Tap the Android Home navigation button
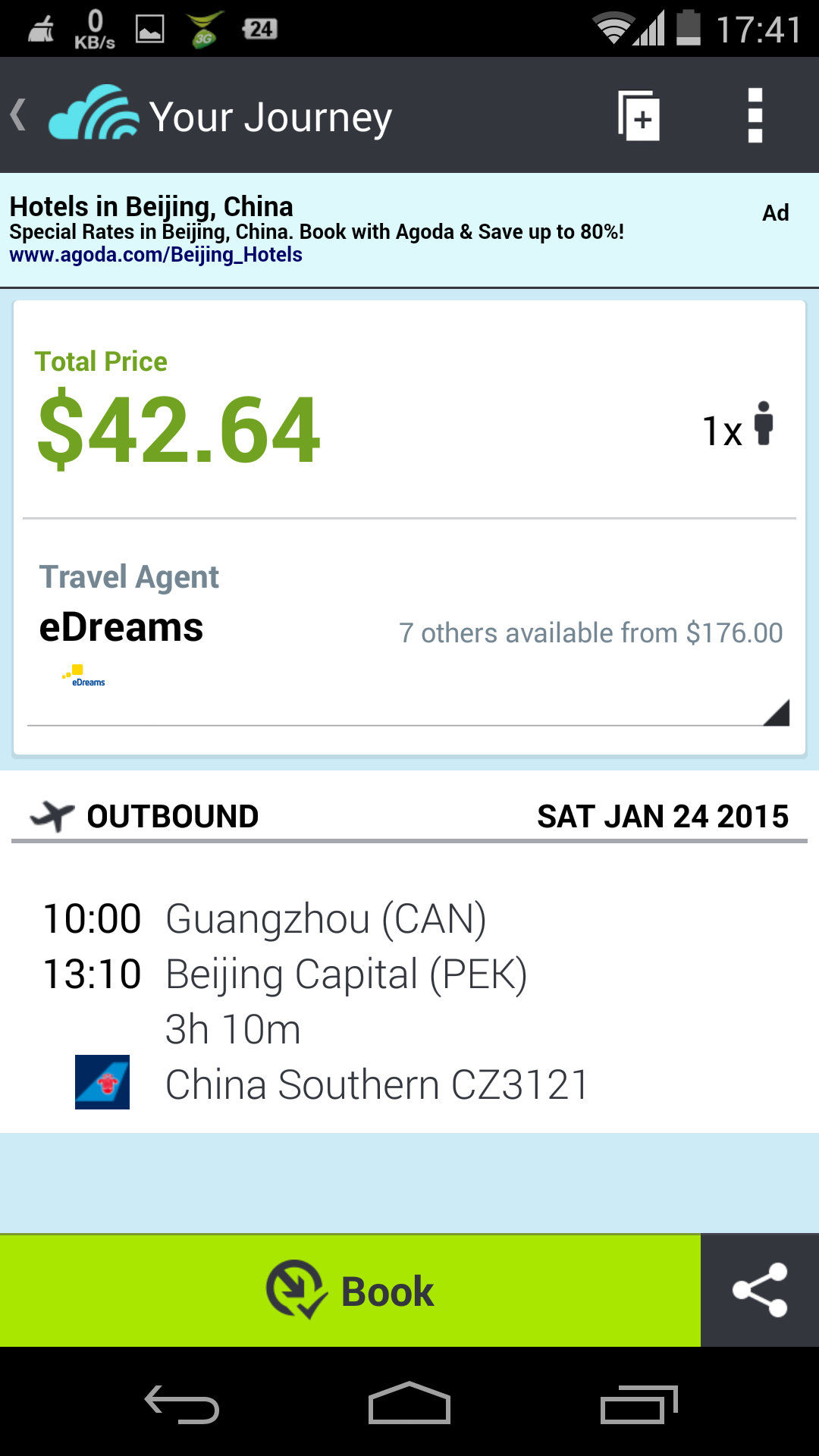 409,1403
